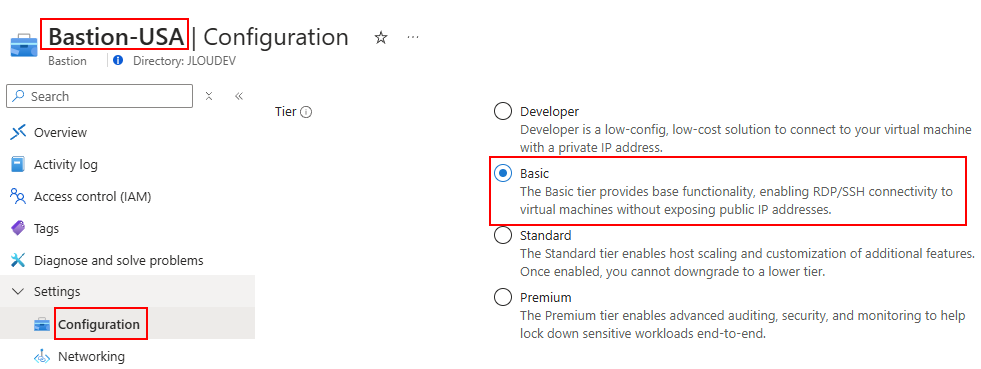Click the Tags purple label icon
Screen dimensions: 981x369
click(x=19, y=228)
